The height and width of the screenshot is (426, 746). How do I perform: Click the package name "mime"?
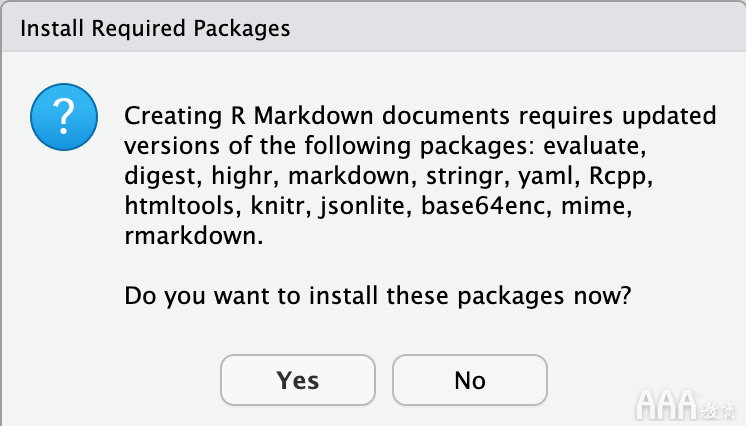coord(593,206)
